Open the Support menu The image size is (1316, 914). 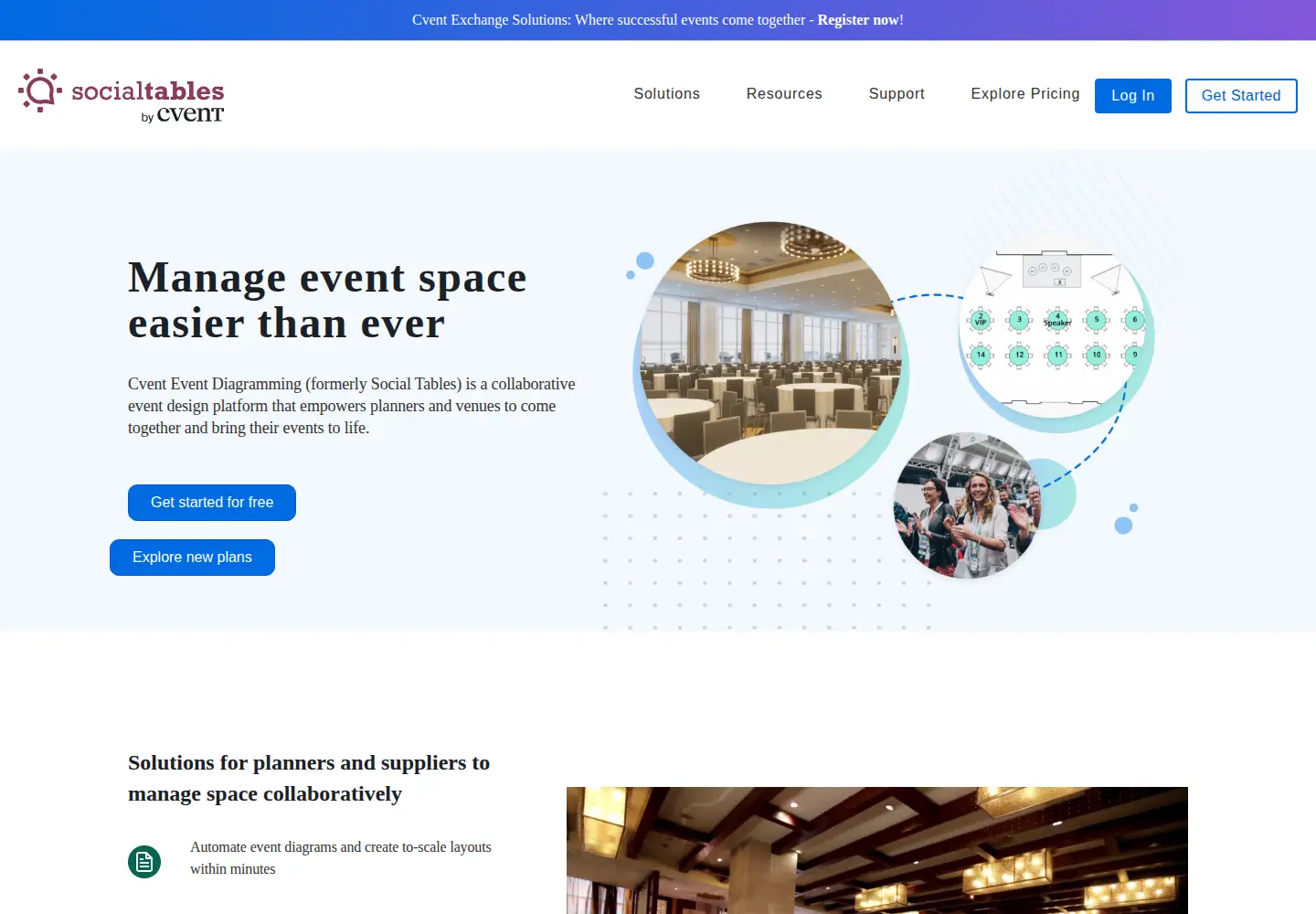(897, 93)
